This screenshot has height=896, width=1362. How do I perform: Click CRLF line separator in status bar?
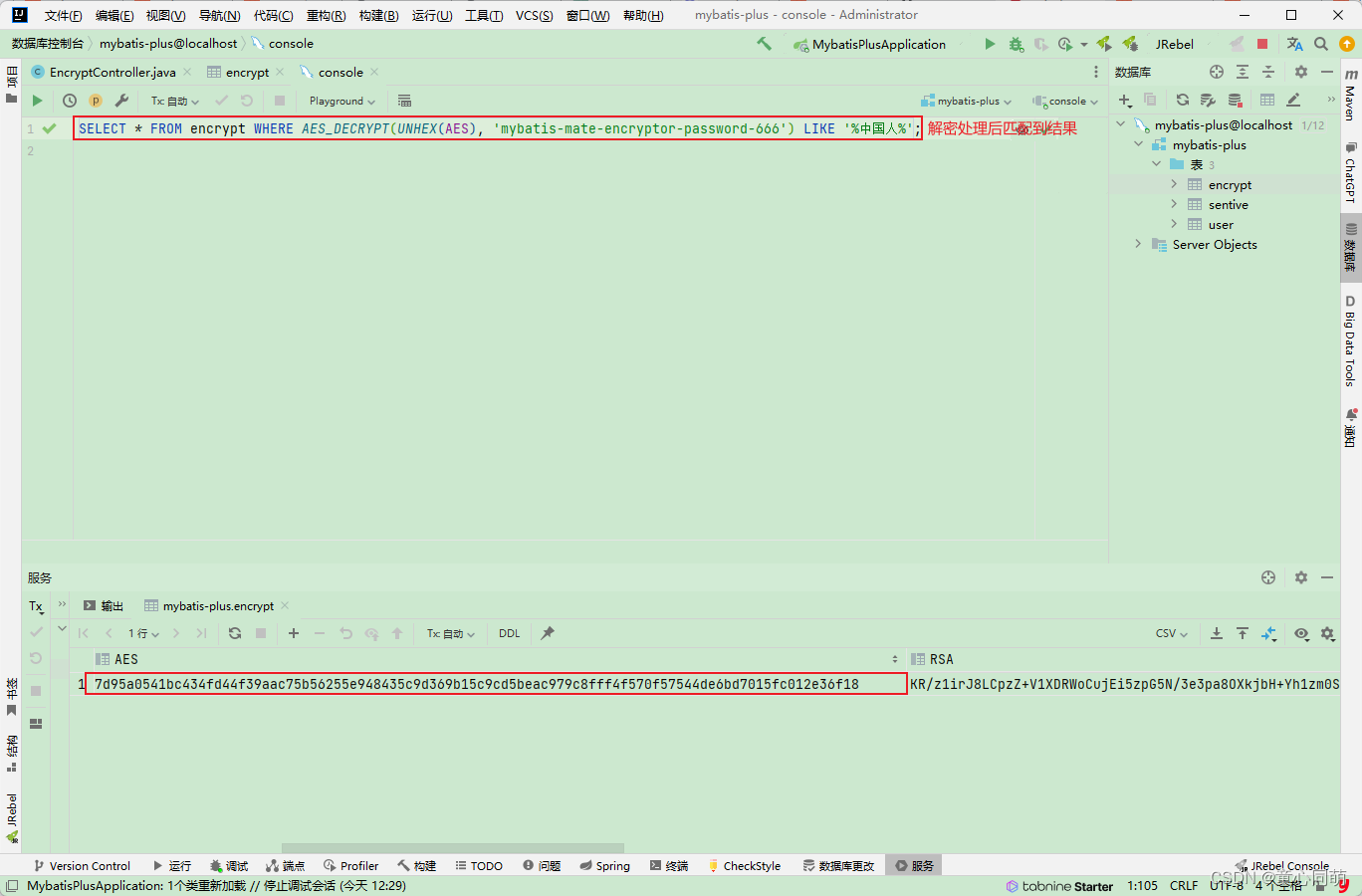tap(1184, 886)
